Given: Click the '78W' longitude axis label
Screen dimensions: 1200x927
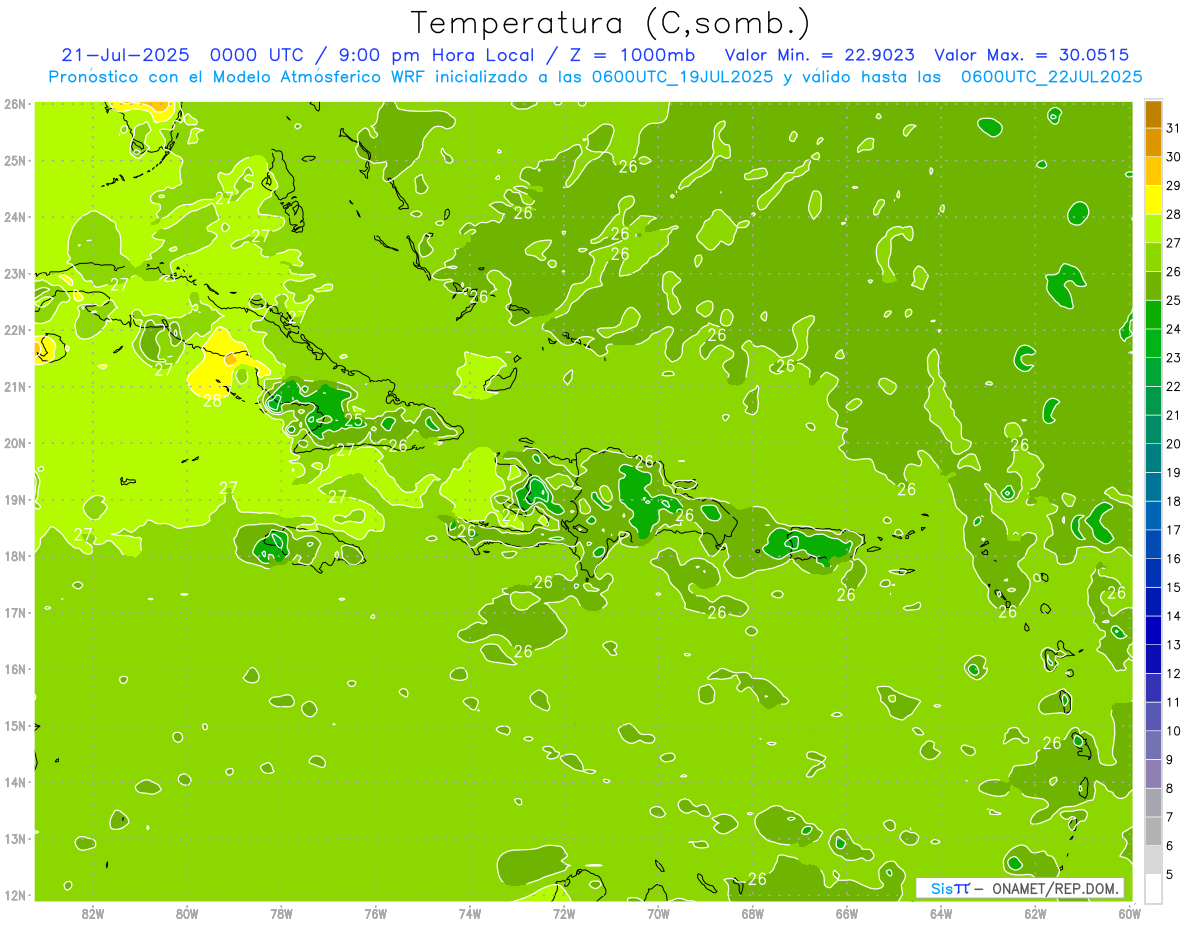Looking at the screenshot, I should [x=281, y=913].
